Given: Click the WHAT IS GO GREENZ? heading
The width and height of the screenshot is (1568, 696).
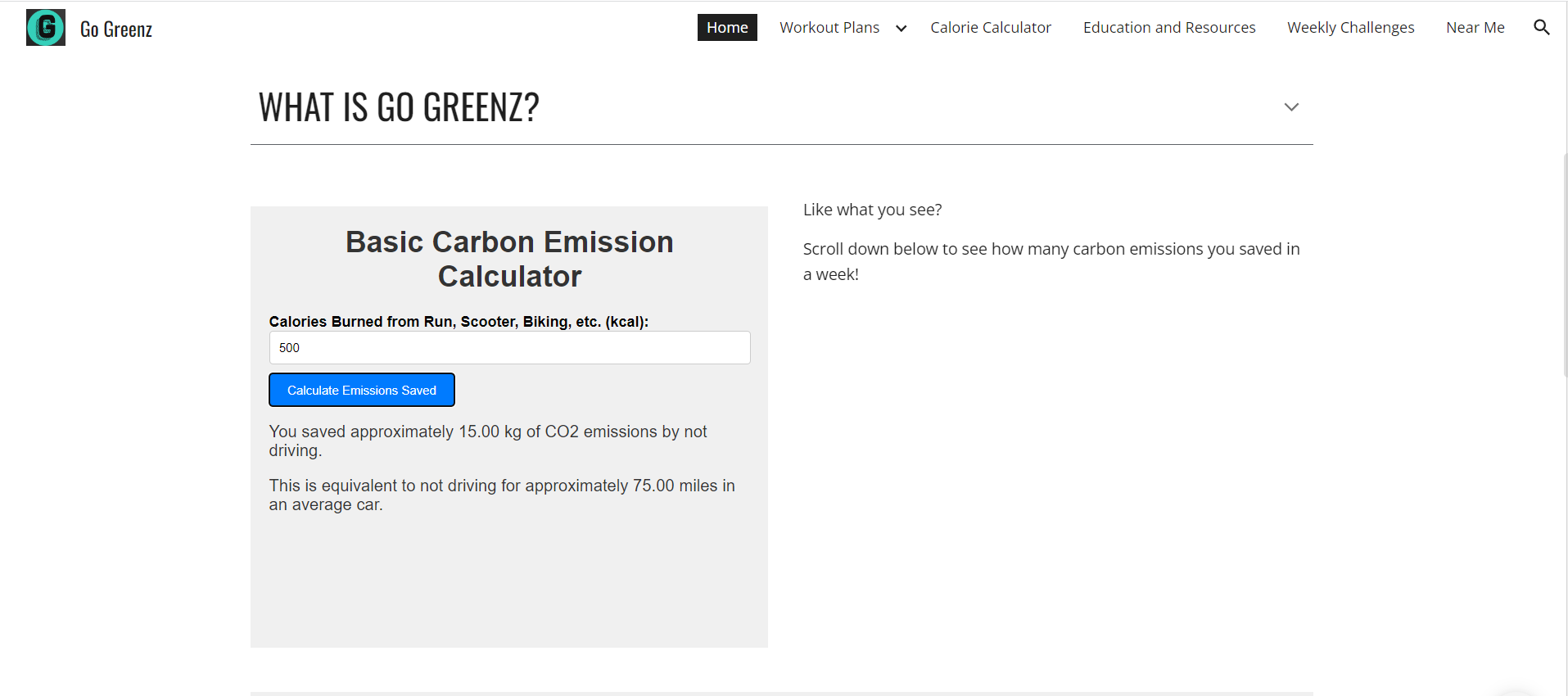Looking at the screenshot, I should [399, 107].
